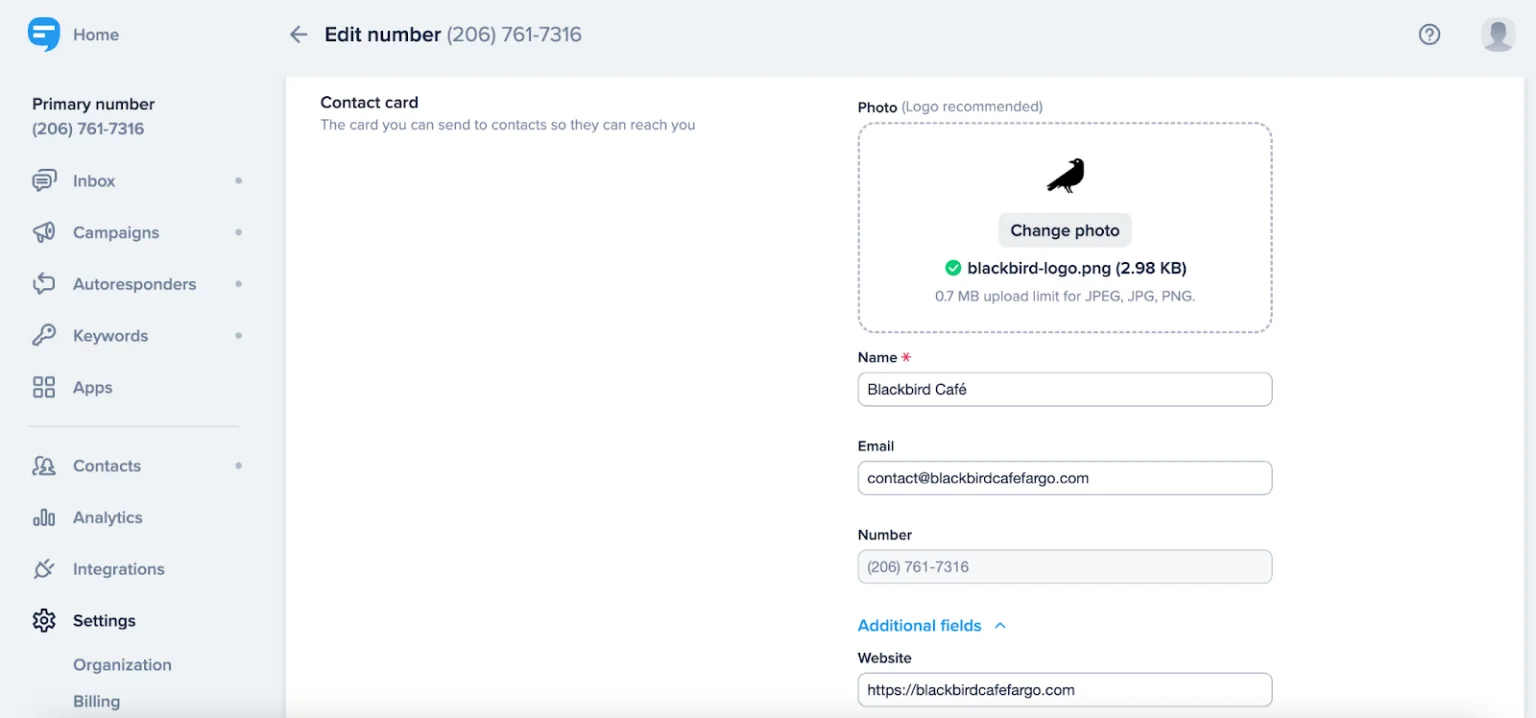Open the Integrations section
The height and width of the screenshot is (718, 1536).
(x=118, y=569)
